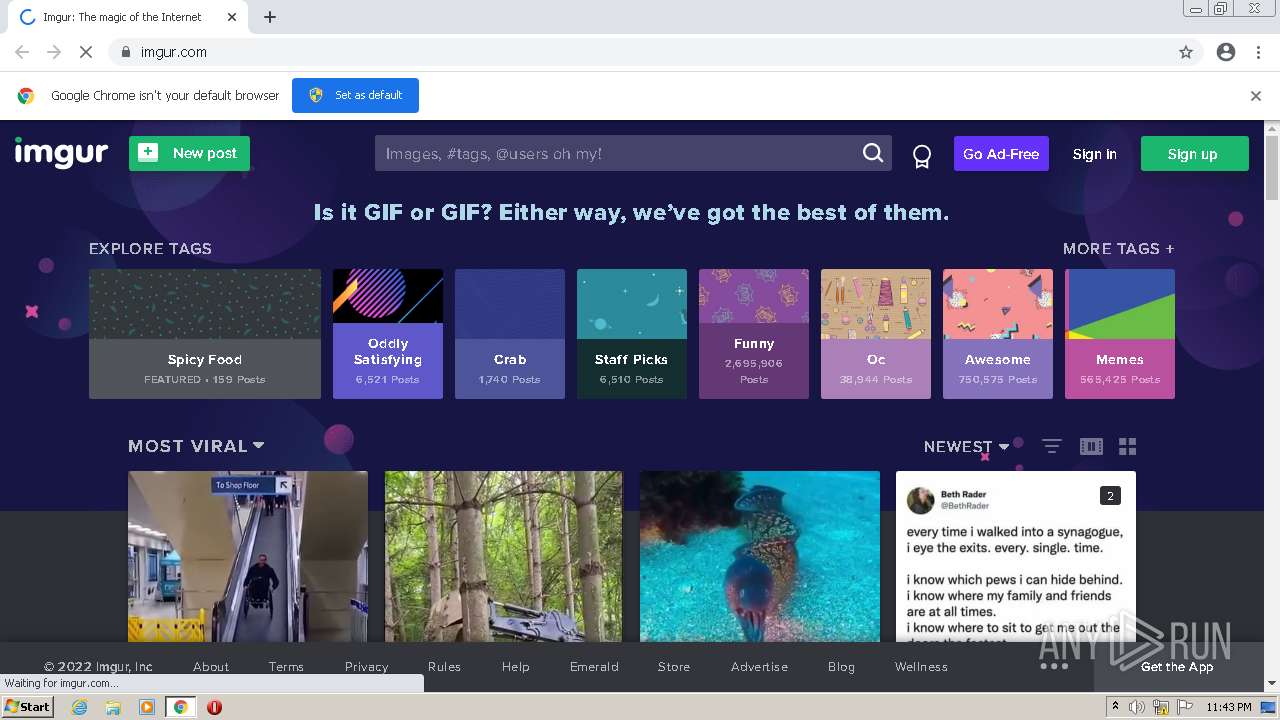Switch to waterfall layout icon
Image resolution: width=1280 pixels, height=720 pixels.
1091,446
